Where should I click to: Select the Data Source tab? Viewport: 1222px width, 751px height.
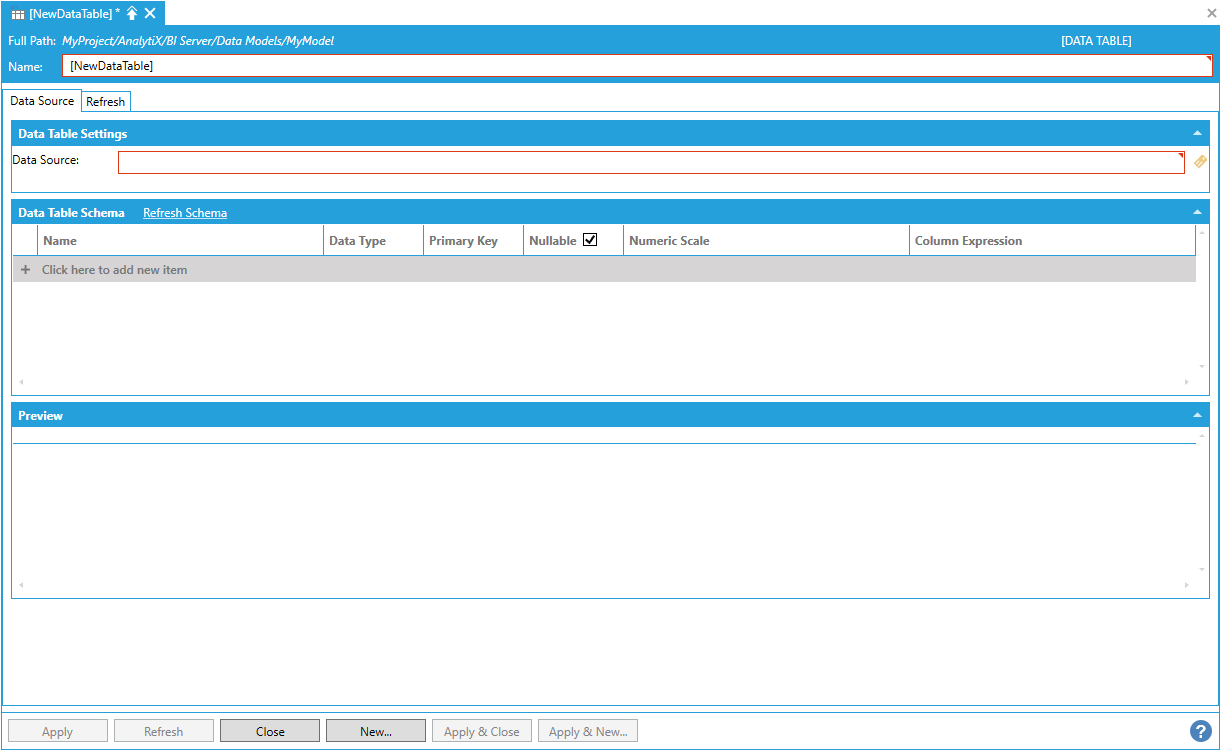(42, 101)
